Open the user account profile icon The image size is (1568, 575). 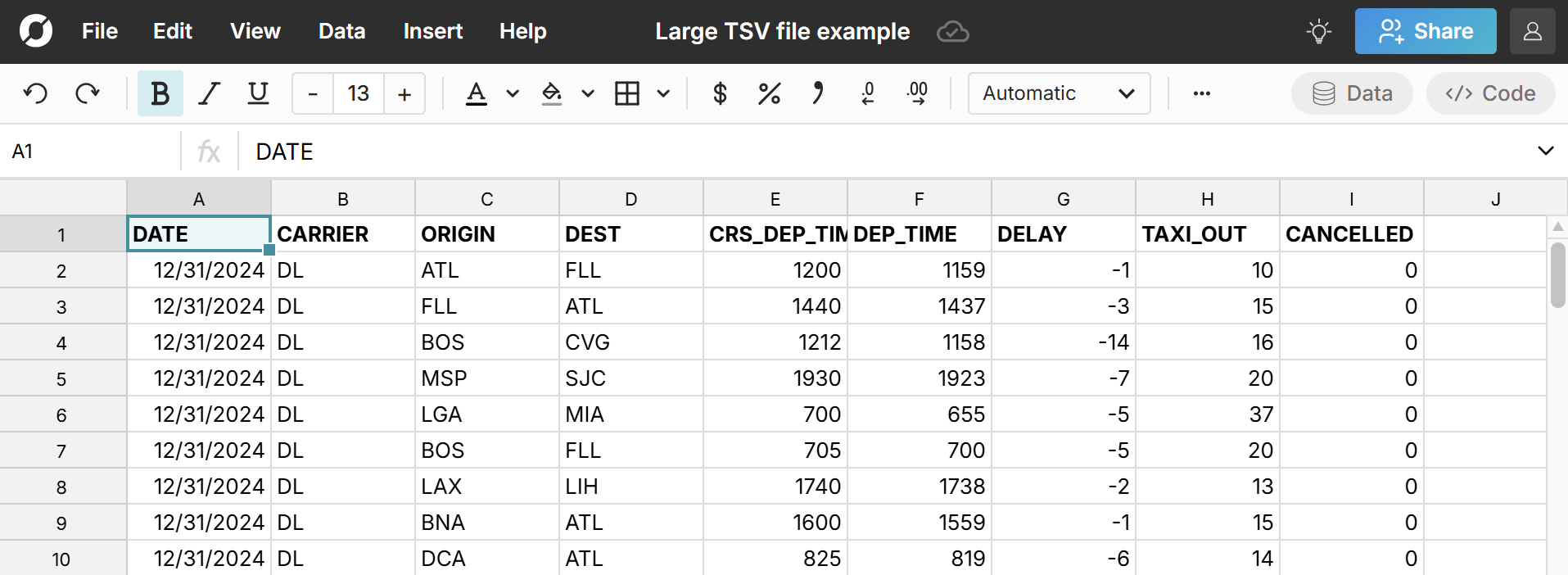tap(1532, 32)
